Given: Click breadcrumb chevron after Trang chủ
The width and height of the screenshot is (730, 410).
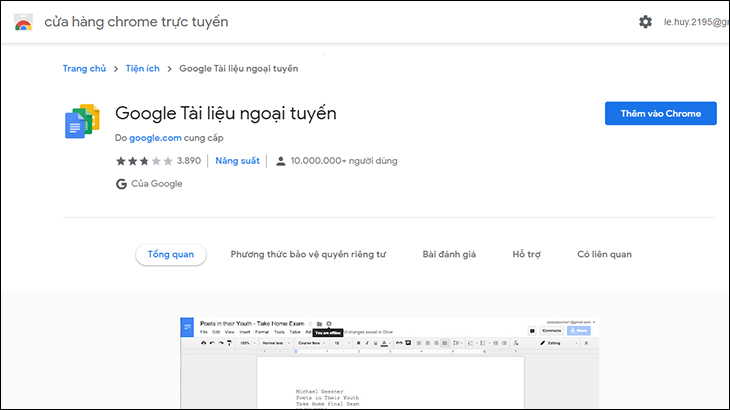Looking at the screenshot, I should click(x=116, y=69).
